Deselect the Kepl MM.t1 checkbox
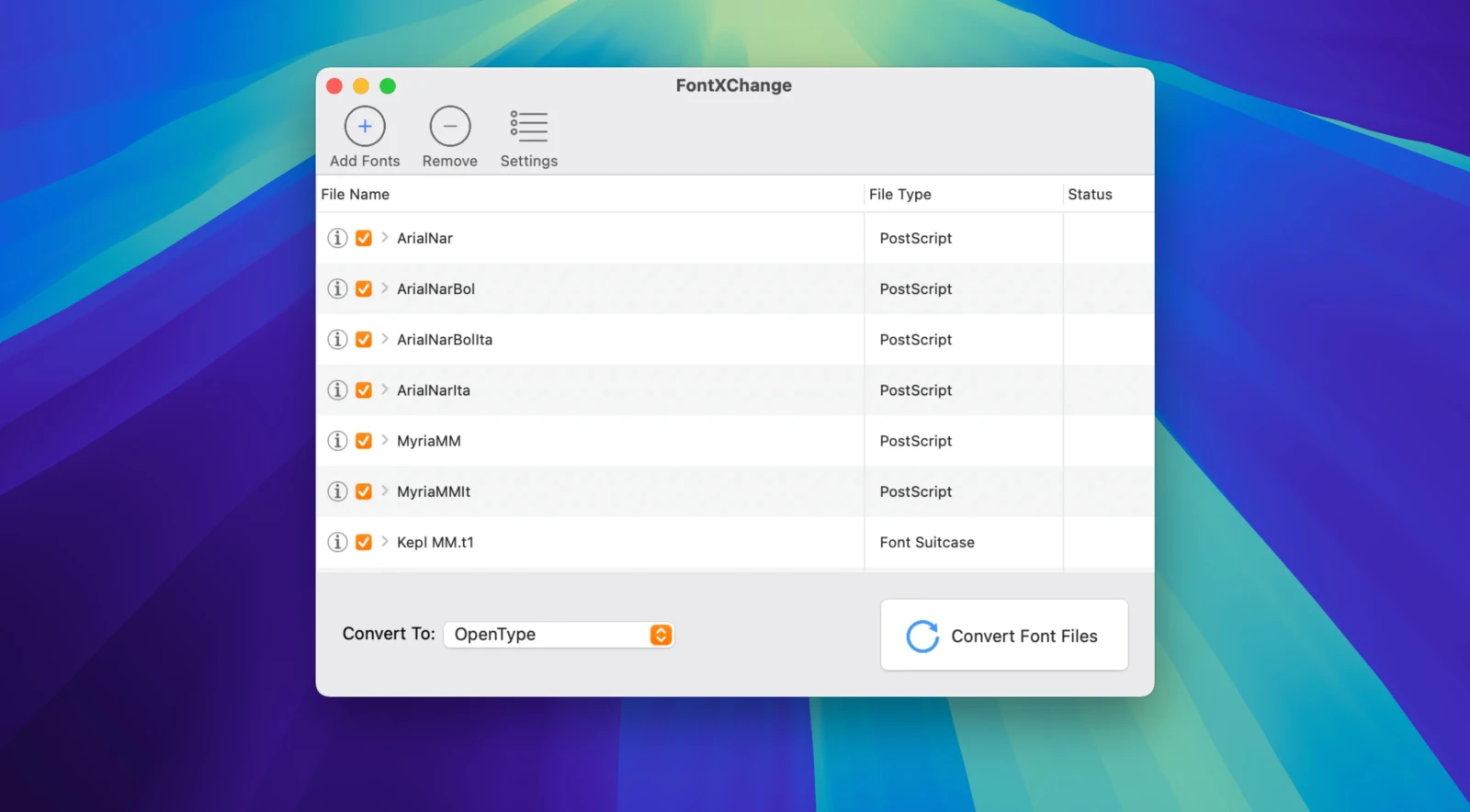 [x=364, y=542]
